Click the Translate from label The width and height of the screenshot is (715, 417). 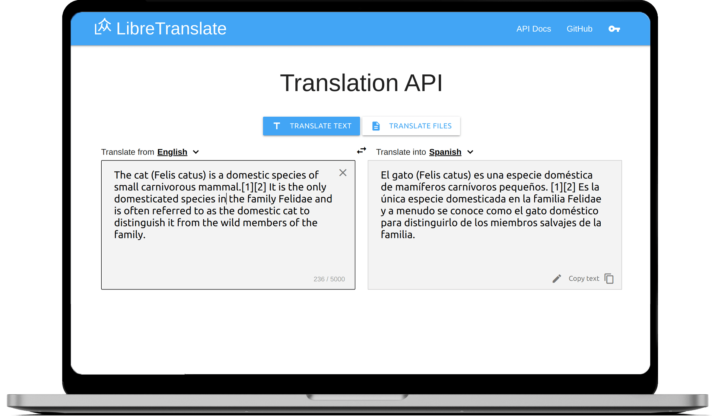pyautogui.click(x=128, y=152)
